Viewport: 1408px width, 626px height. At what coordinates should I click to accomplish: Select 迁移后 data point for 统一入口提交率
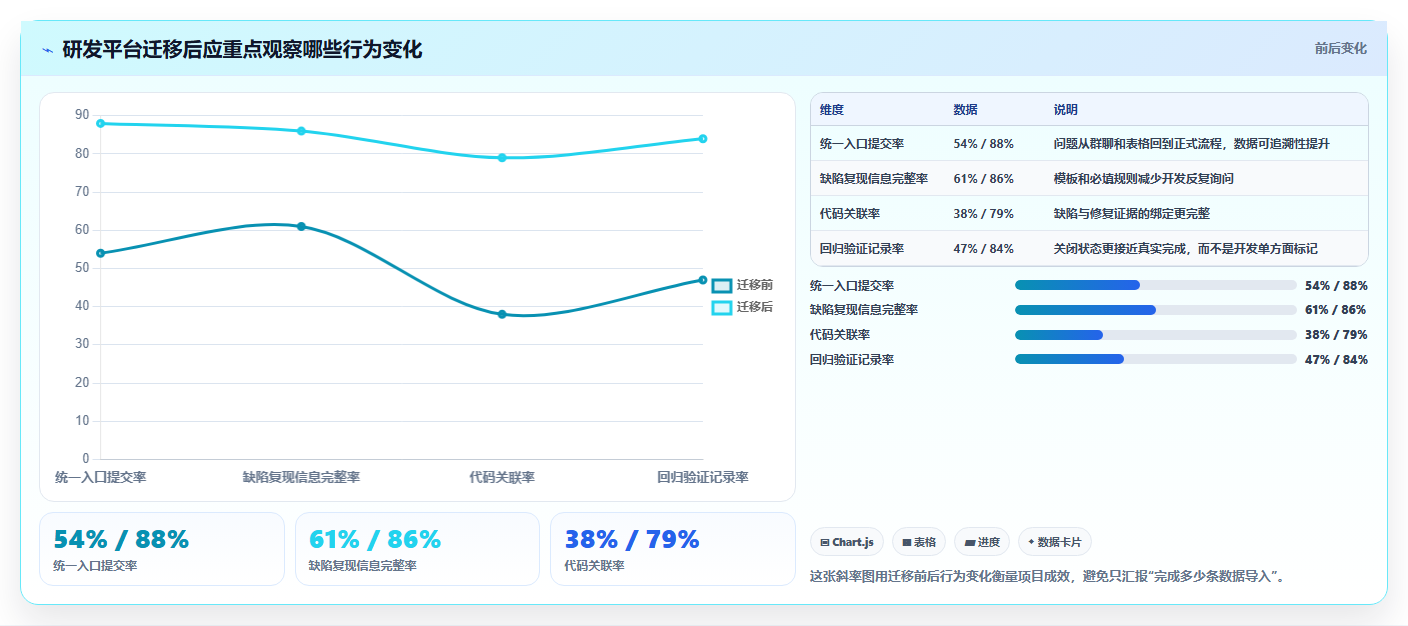click(x=100, y=123)
